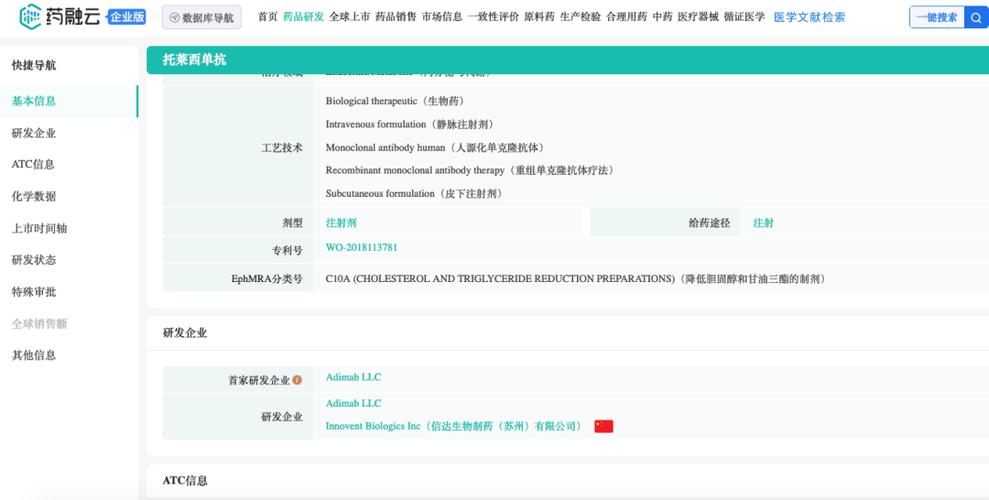989x500 pixels.
Task: Click the ATC信息 section heading
Action: [185, 480]
